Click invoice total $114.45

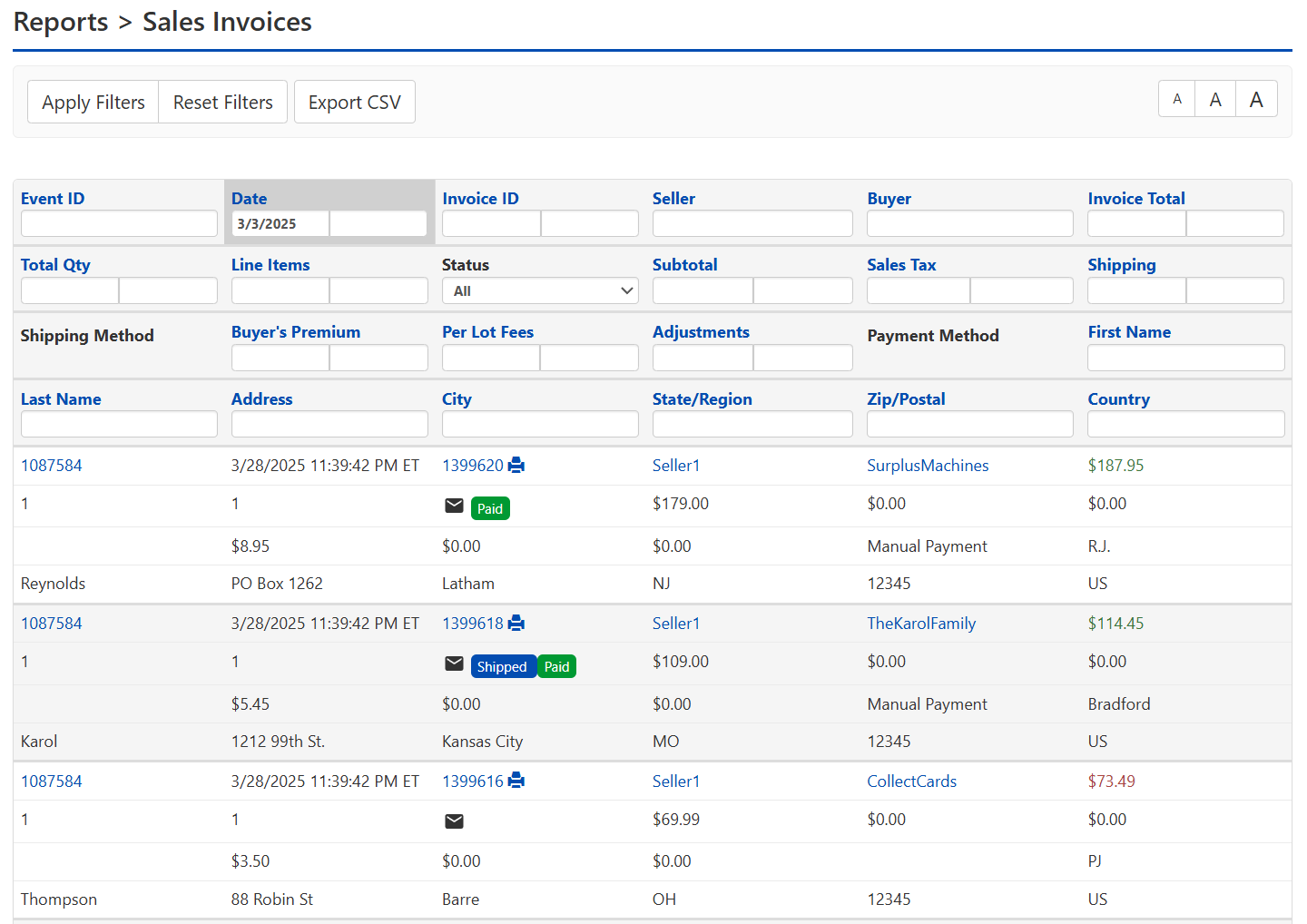(1115, 624)
